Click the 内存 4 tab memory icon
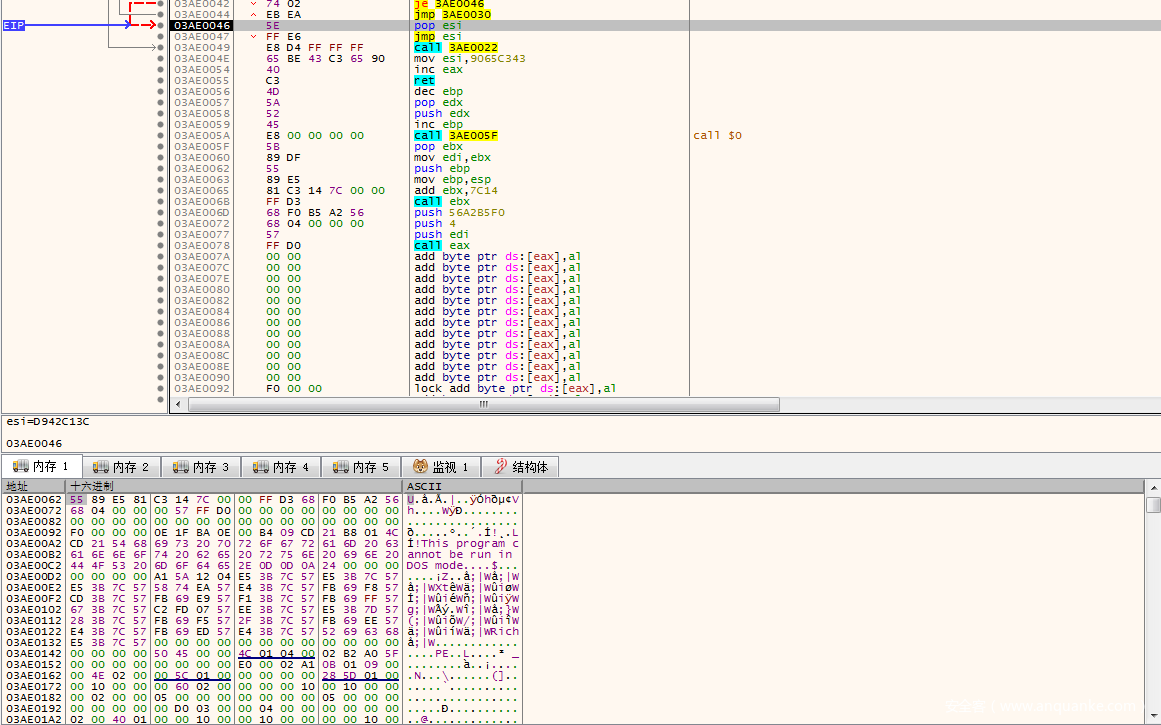The width and height of the screenshot is (1161, 725). point(260,467)
